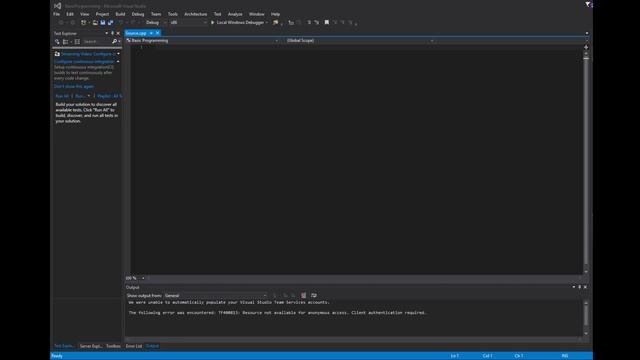Open the Team menu
Screen dimensions: 640x360
click(156, 14)
